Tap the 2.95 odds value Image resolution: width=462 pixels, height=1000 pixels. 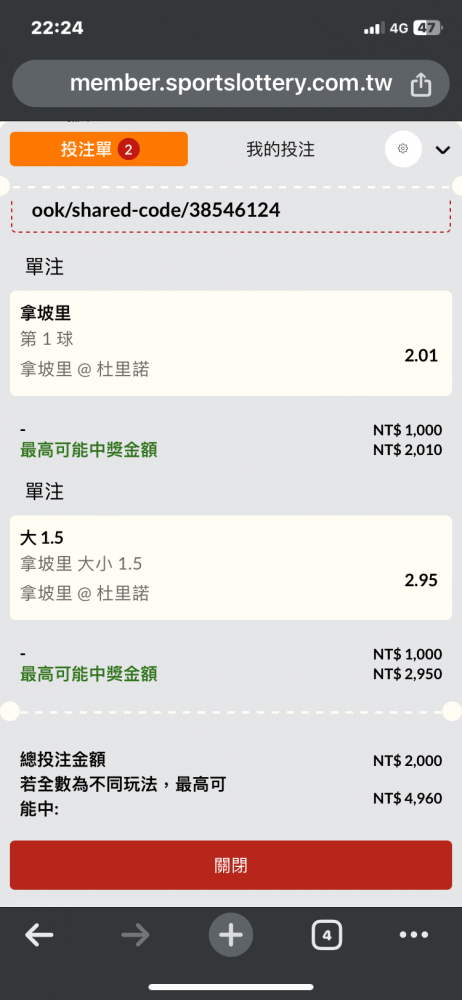421,580
